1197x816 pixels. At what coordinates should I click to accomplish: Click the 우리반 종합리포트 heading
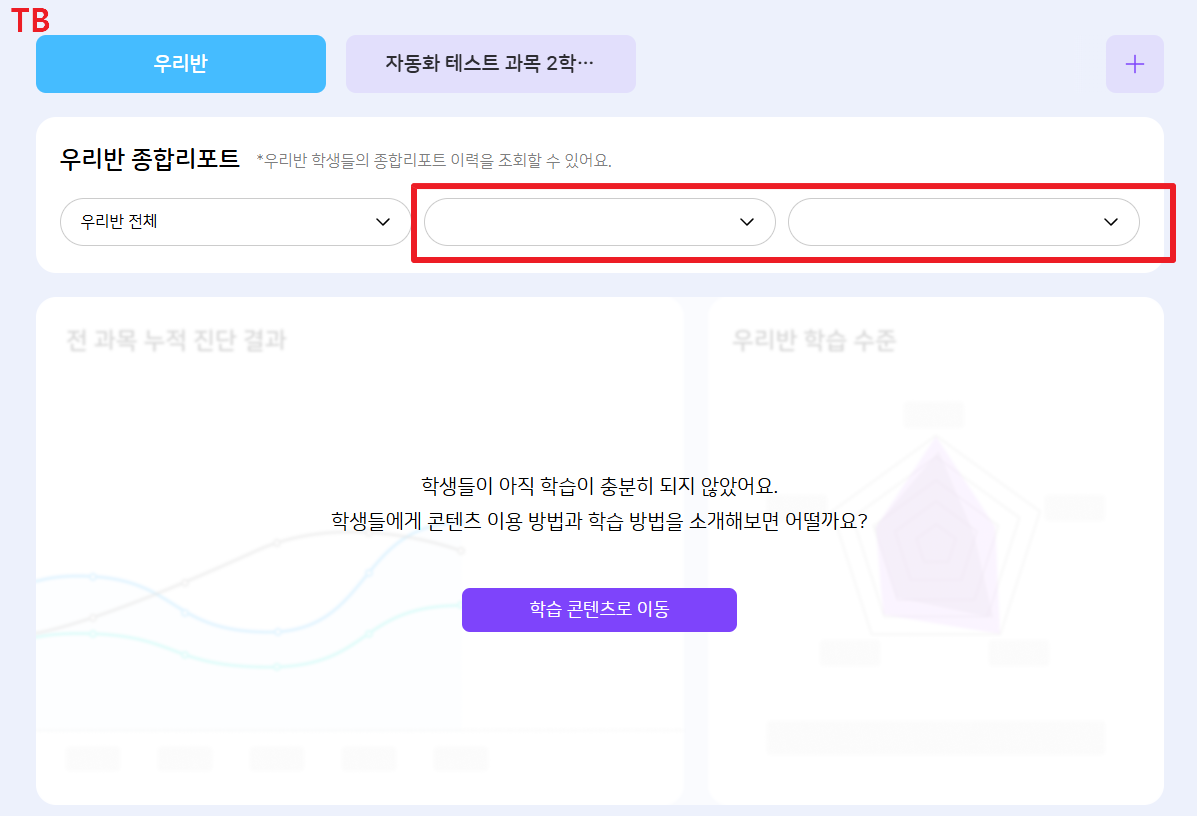(x=150, y=159)
